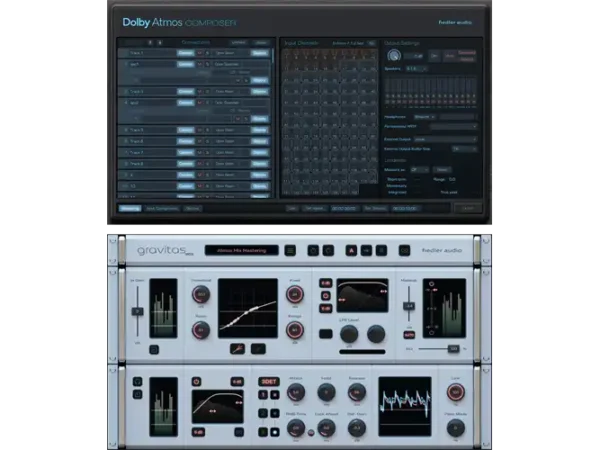Screen dimensions: 600x450
Task: Toggle the upper sidechain filter power button
Action: pyautogui.click(x=326, y=296)
